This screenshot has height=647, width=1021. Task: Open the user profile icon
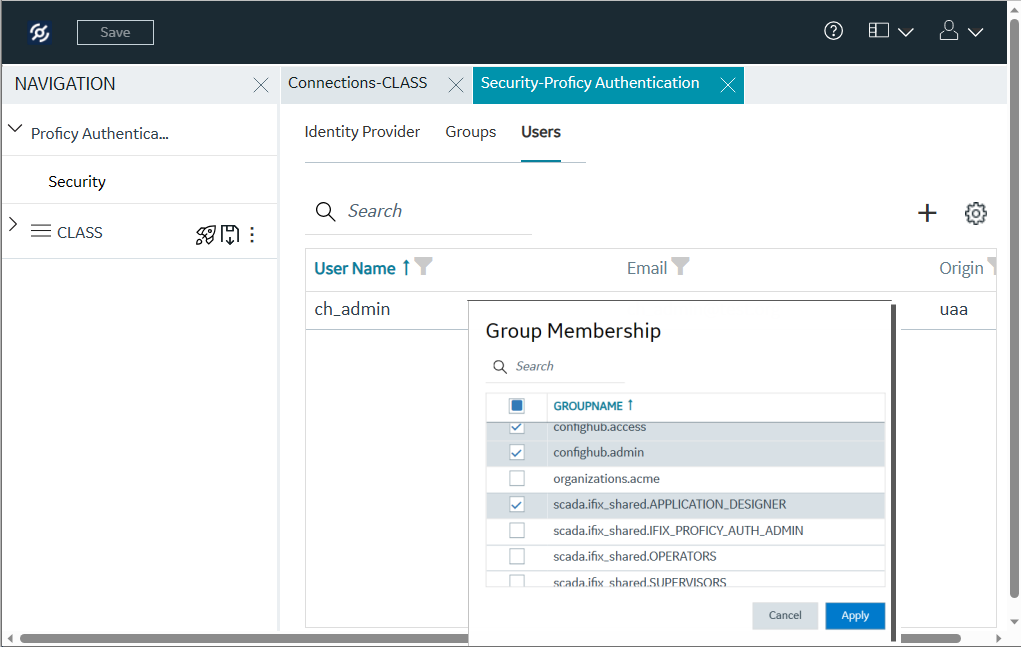pyautogui.click(x=949, y=31)
